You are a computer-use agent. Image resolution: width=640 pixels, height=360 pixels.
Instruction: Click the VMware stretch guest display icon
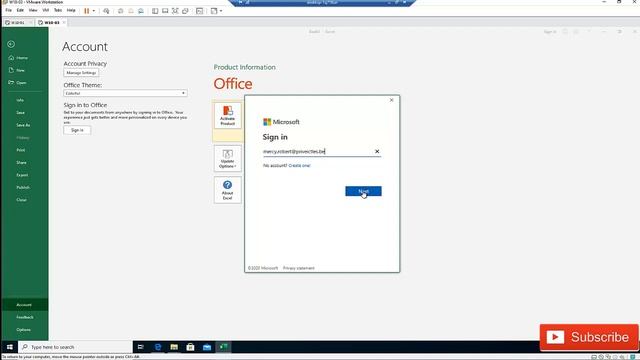pos(214,11)
